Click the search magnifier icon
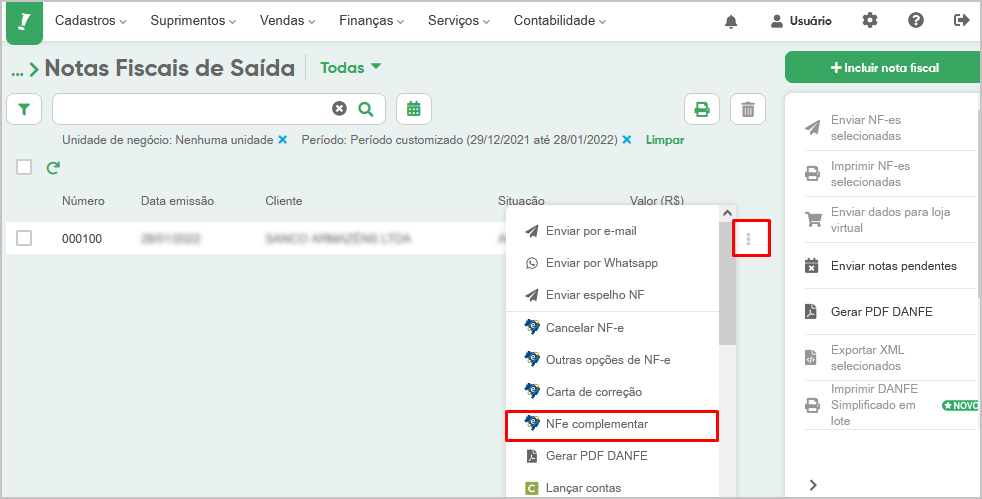 [x=366, y=109]
